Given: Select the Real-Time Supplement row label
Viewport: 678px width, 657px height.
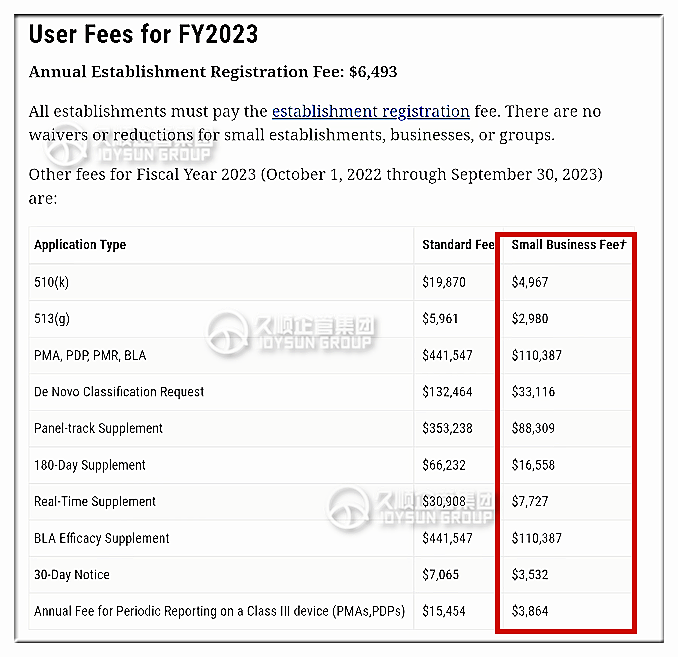Looking at the screenshot, I should pos(95,502).
